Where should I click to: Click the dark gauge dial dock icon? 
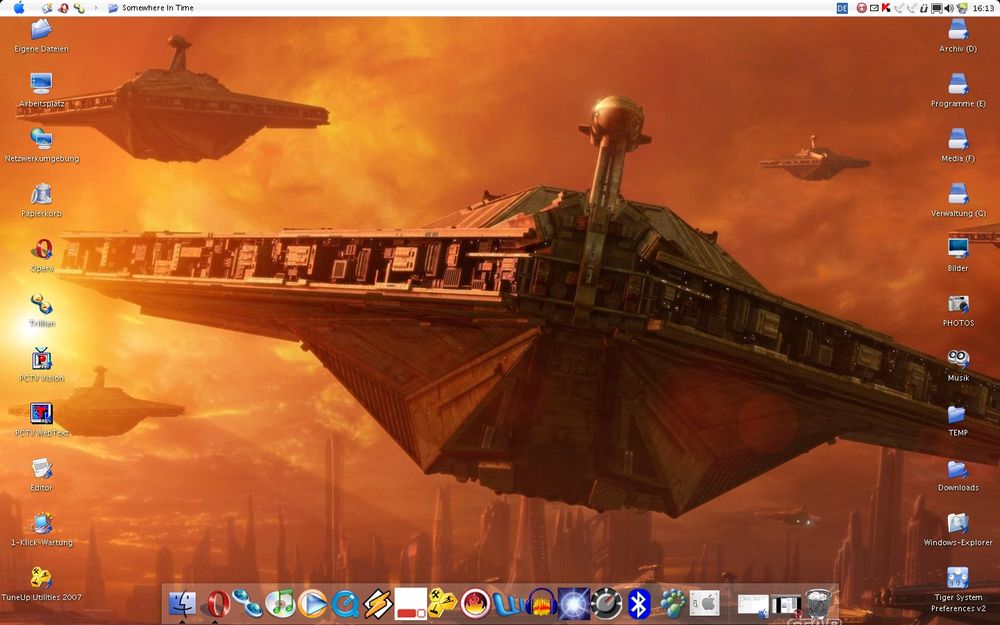coord(607,603)
